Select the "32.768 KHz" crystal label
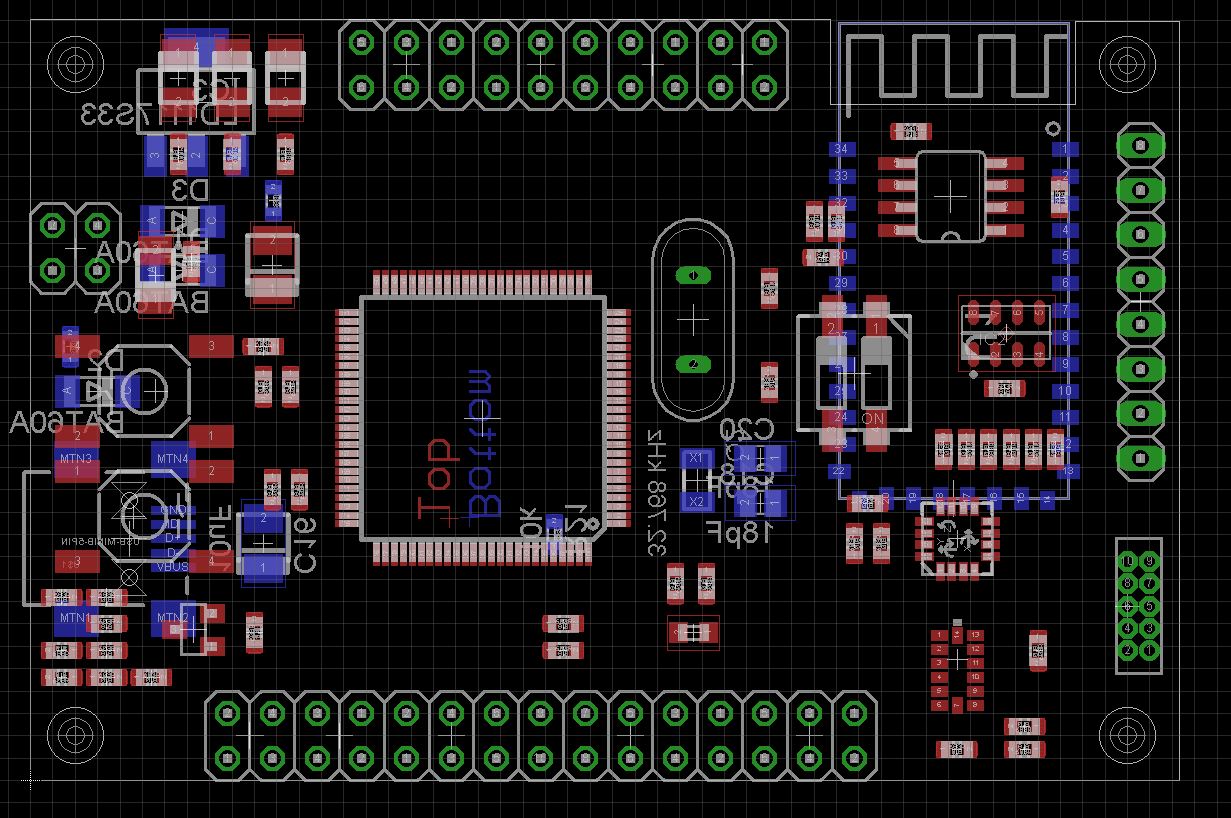Screen dimensions: 1231x818 click(x=657, y=493)
